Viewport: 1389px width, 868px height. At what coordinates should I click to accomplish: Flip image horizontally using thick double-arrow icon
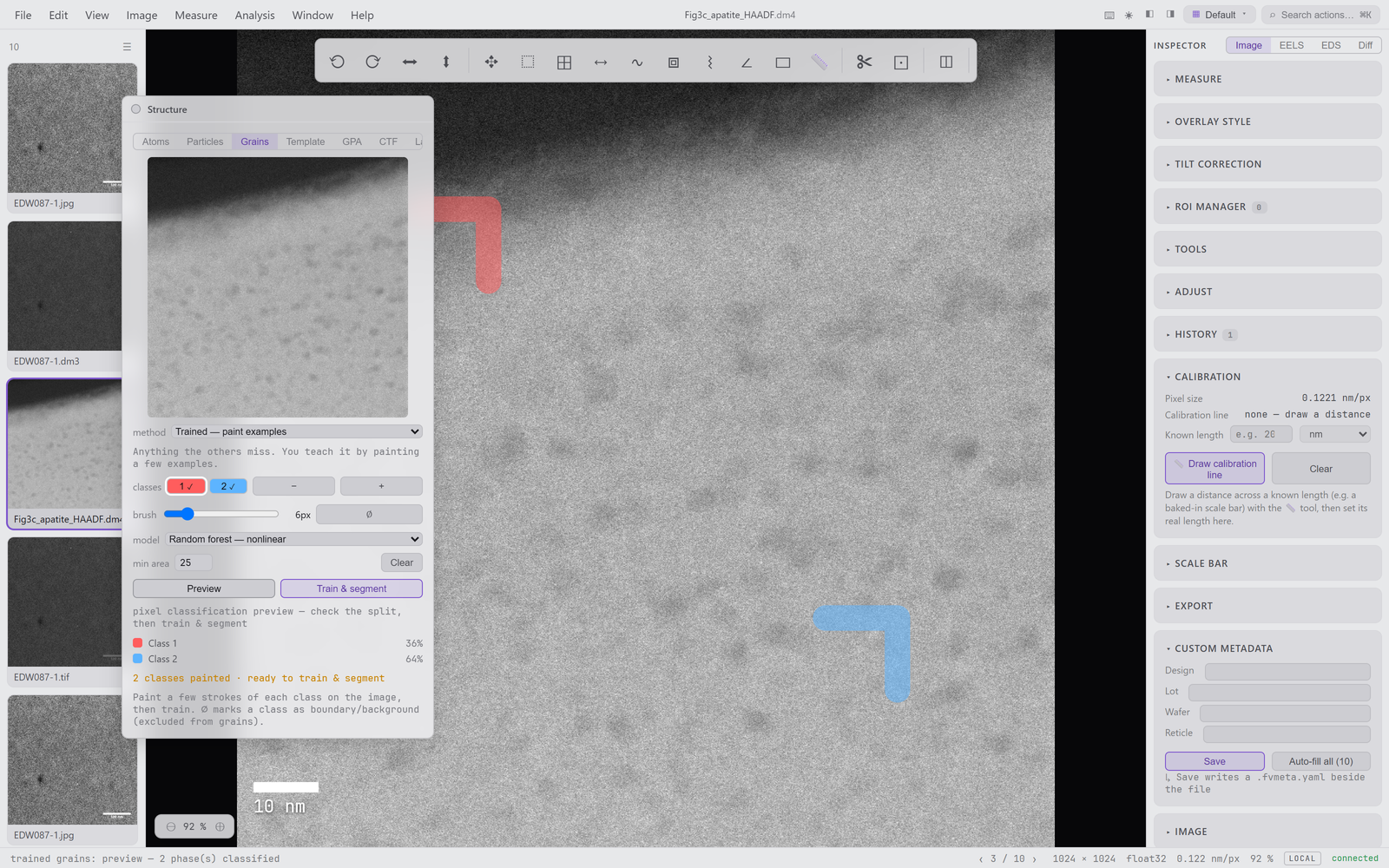pos(410,62)
